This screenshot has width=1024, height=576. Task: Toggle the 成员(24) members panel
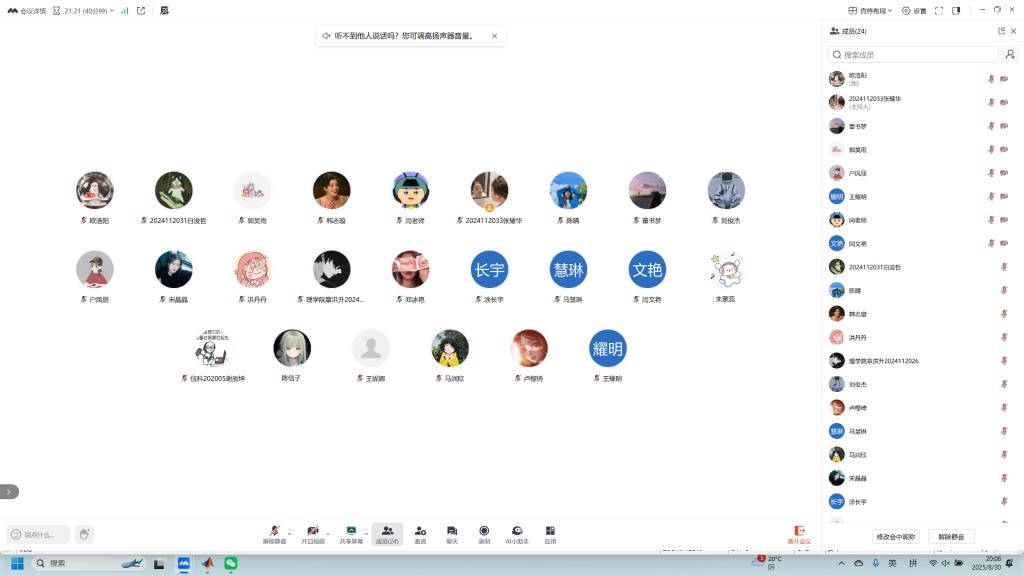[387, 533]
